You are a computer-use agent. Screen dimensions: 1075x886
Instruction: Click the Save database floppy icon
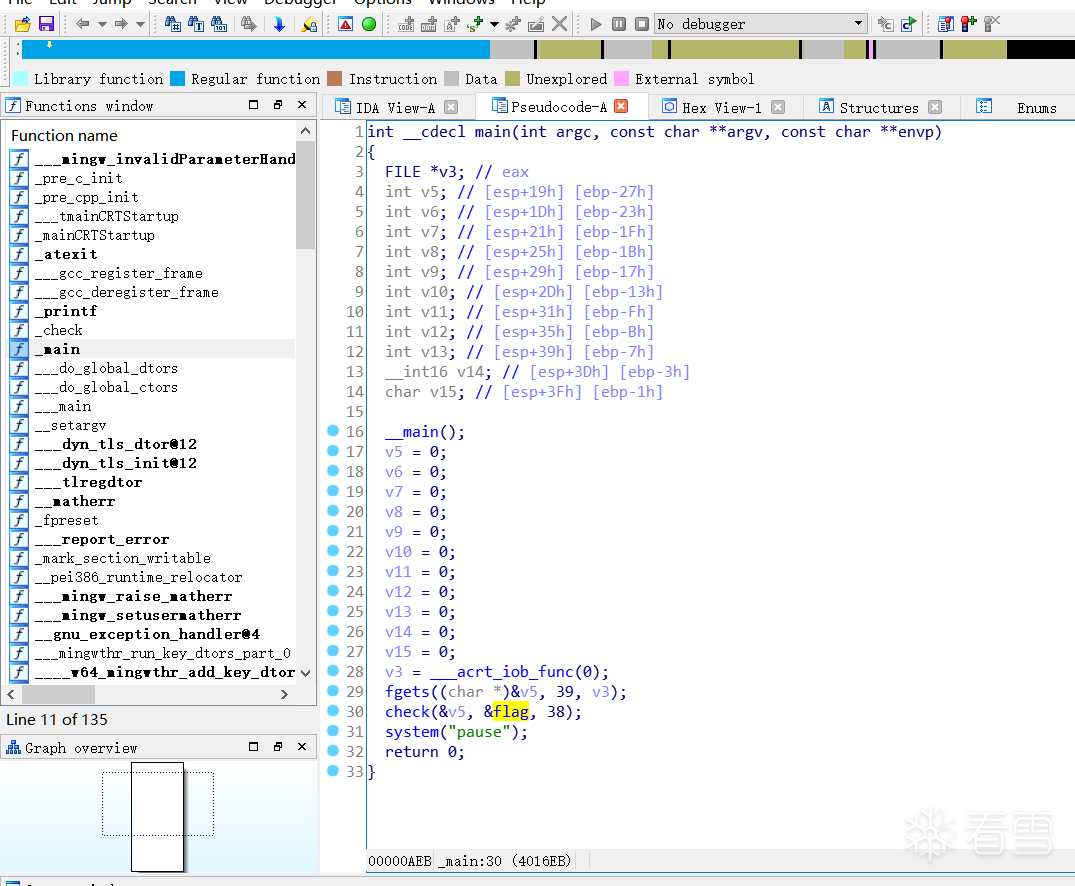(46, 24)
